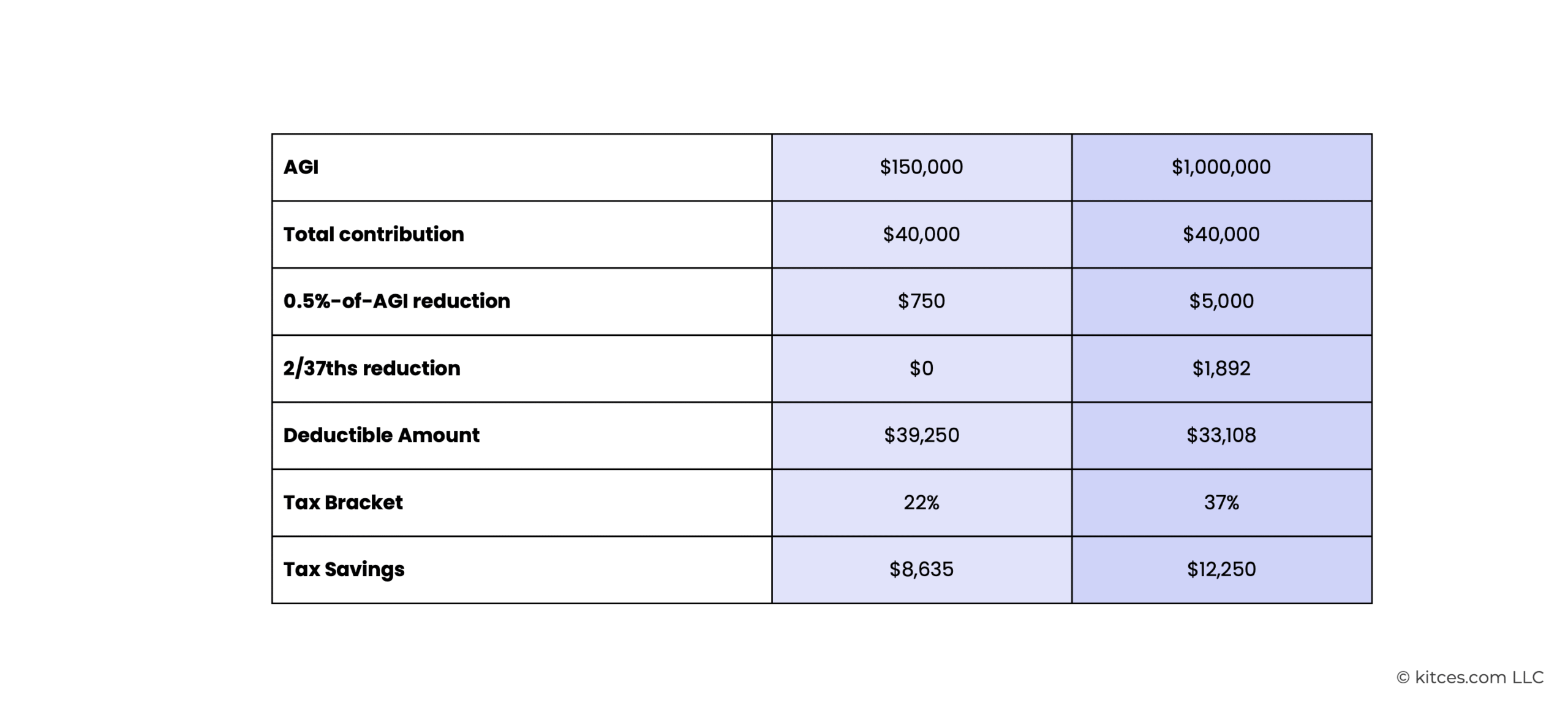Click the 2/37ths reduction label
Image resolution: width=1568 pixels, height=706 pixels.
[x=372, y=368]
